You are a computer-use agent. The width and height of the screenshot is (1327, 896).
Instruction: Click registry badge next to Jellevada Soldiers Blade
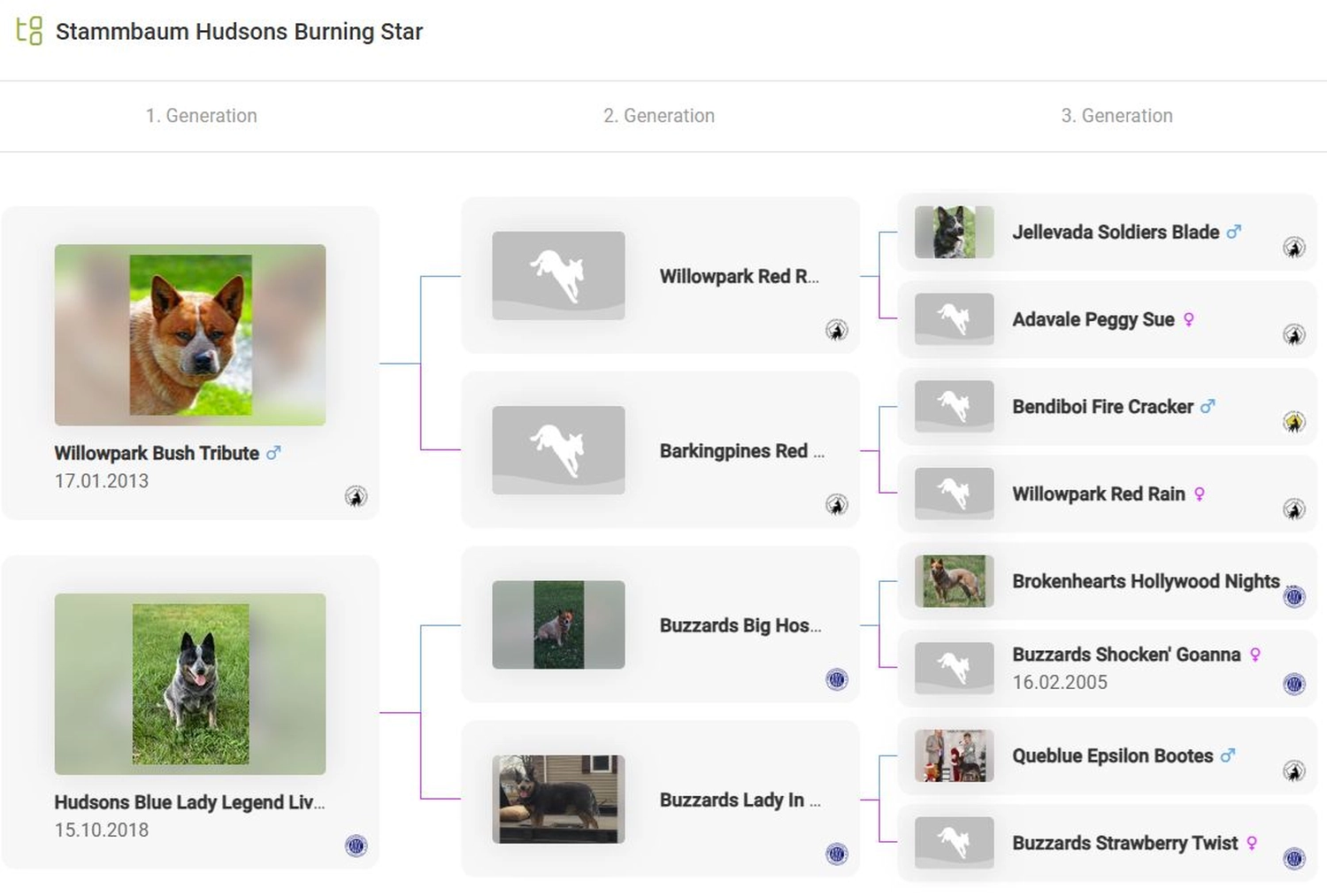click(x=1294, y=248)
